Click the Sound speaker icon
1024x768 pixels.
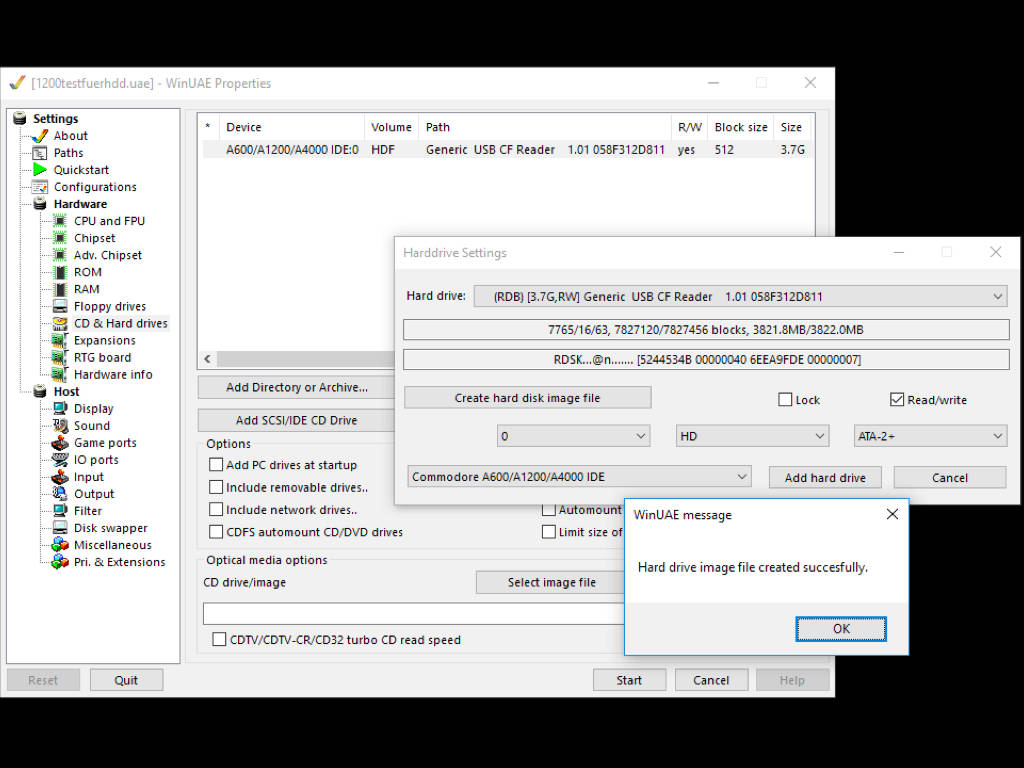tap(60, 426)
